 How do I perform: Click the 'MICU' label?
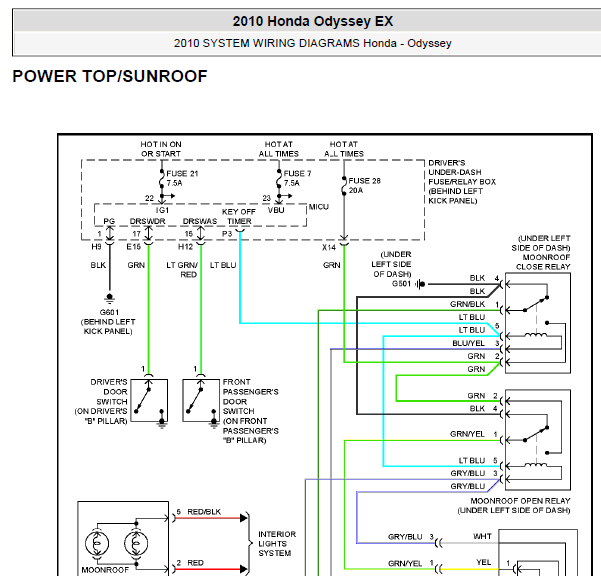click(x=319, y=207)
